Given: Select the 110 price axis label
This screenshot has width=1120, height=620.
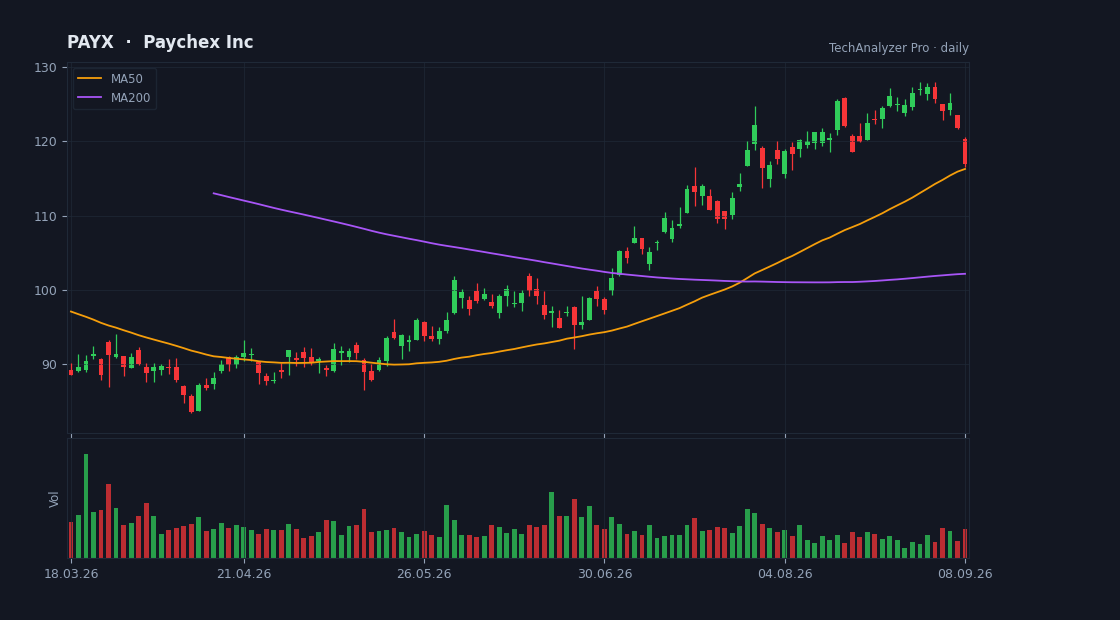Looking at the screenshot, I should point(46,216).
